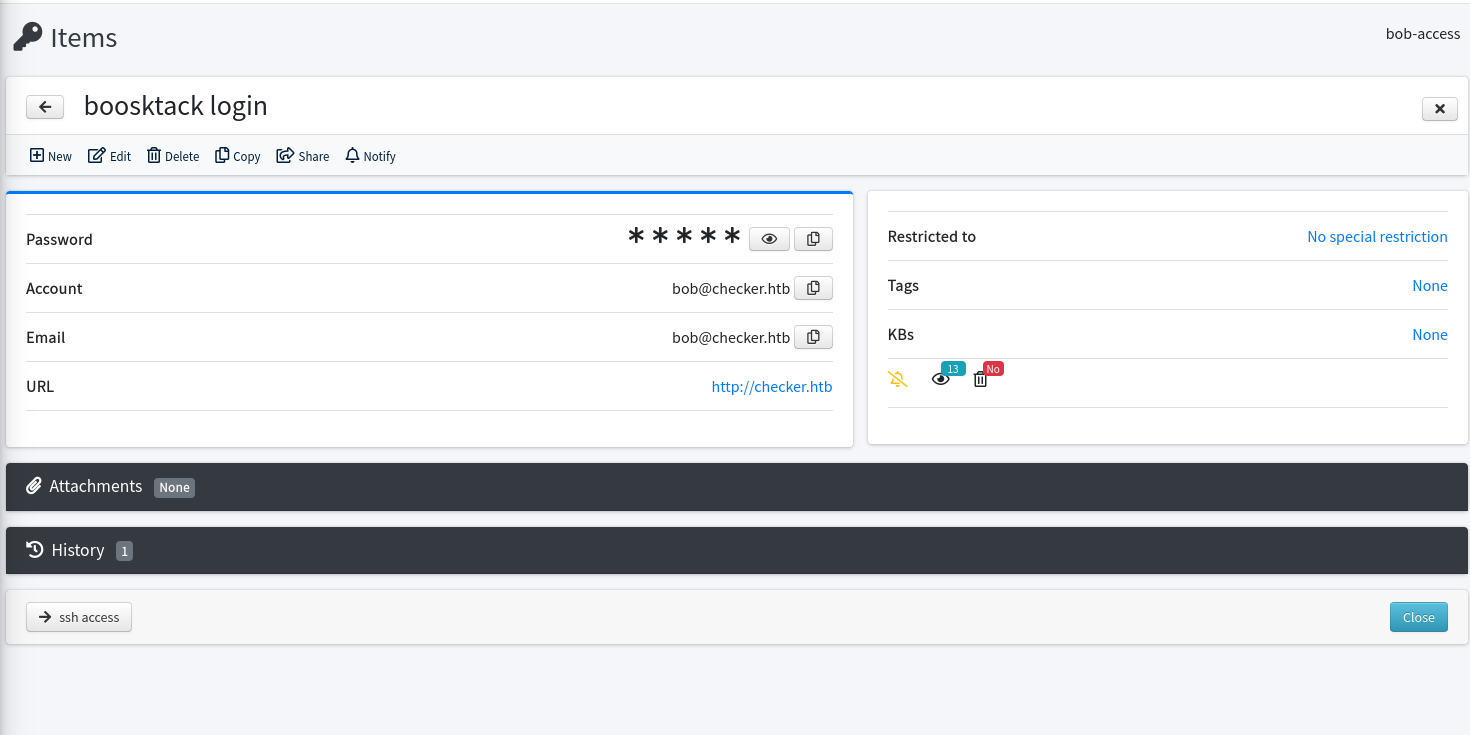Click the back arrow beside boosktack login

[x=45, y=107]
